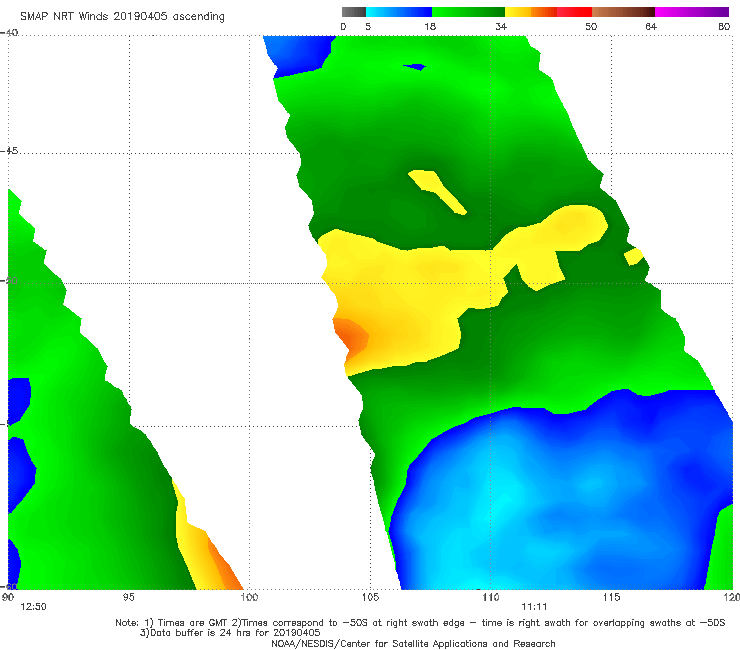Click the red segment of the color scale
The image size is (740, 650).
(x=574, y=12)
